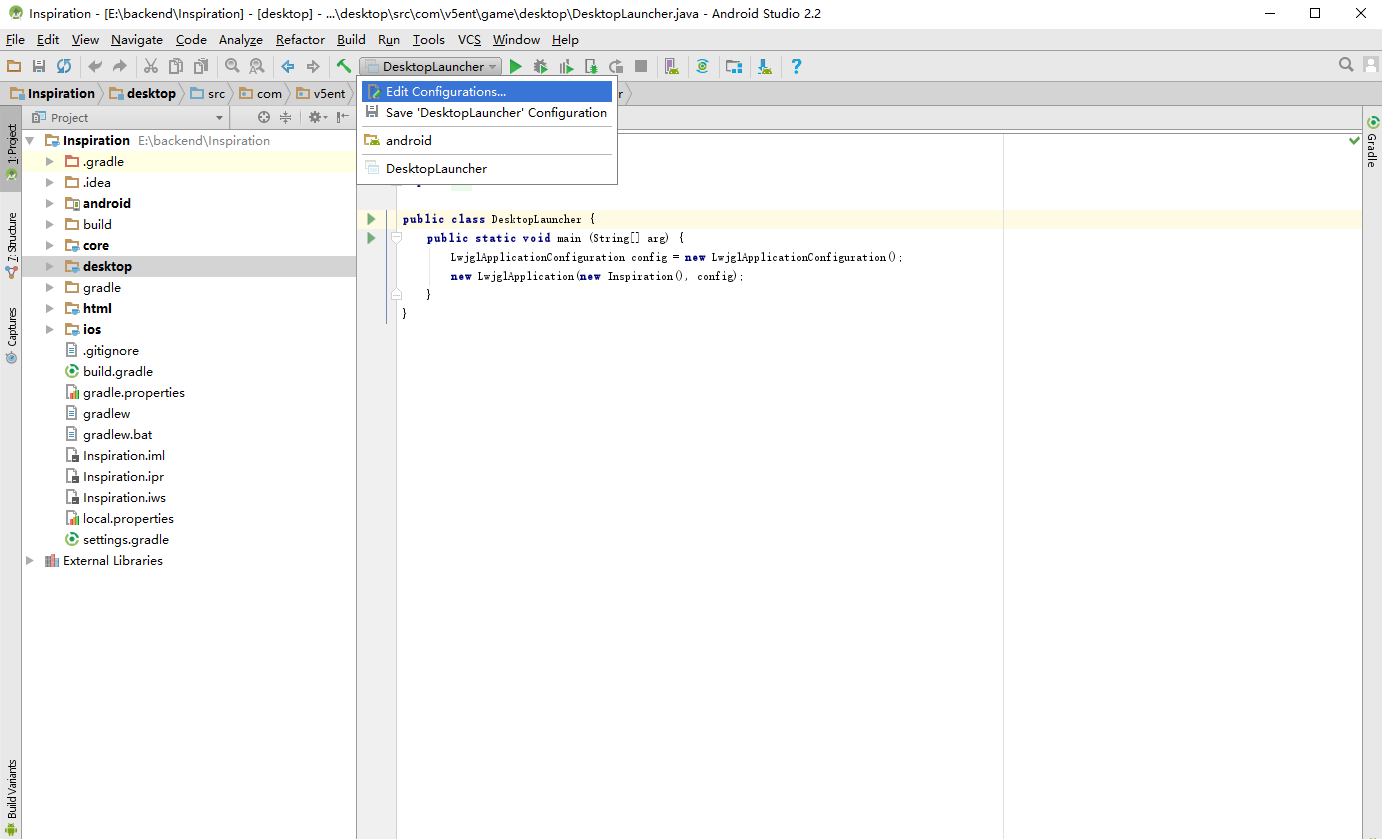Click the Hide Project panel icon
Image resolution: width=1382 pixels, height=839 pixels.
point(343,117)
